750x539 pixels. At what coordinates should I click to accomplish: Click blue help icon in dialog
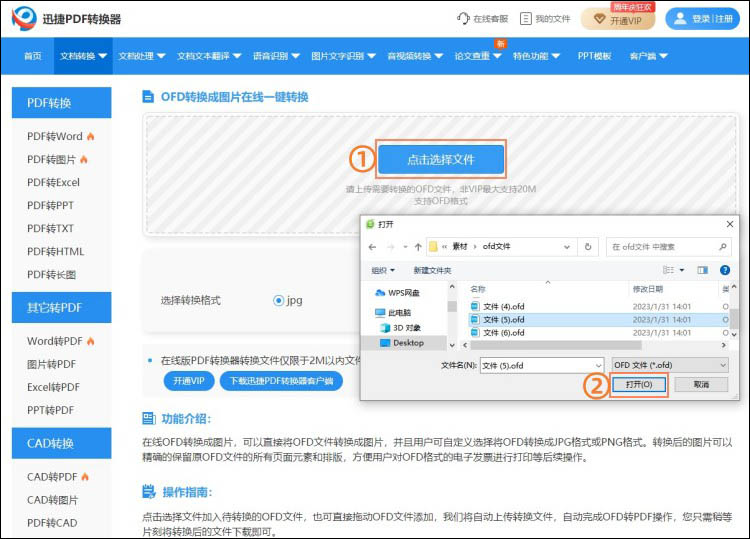[x=725, y=270]
